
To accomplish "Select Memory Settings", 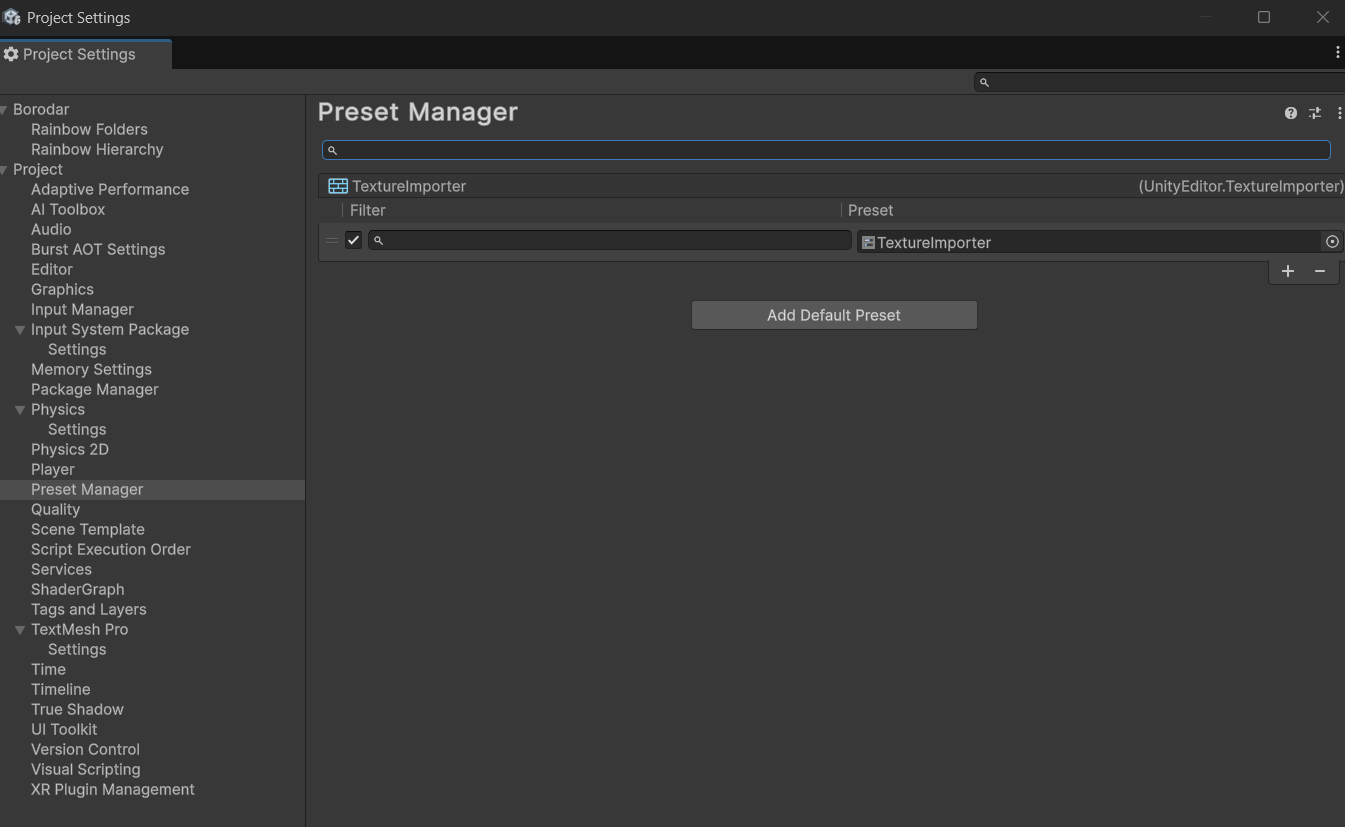I will [x=91, y=369].
